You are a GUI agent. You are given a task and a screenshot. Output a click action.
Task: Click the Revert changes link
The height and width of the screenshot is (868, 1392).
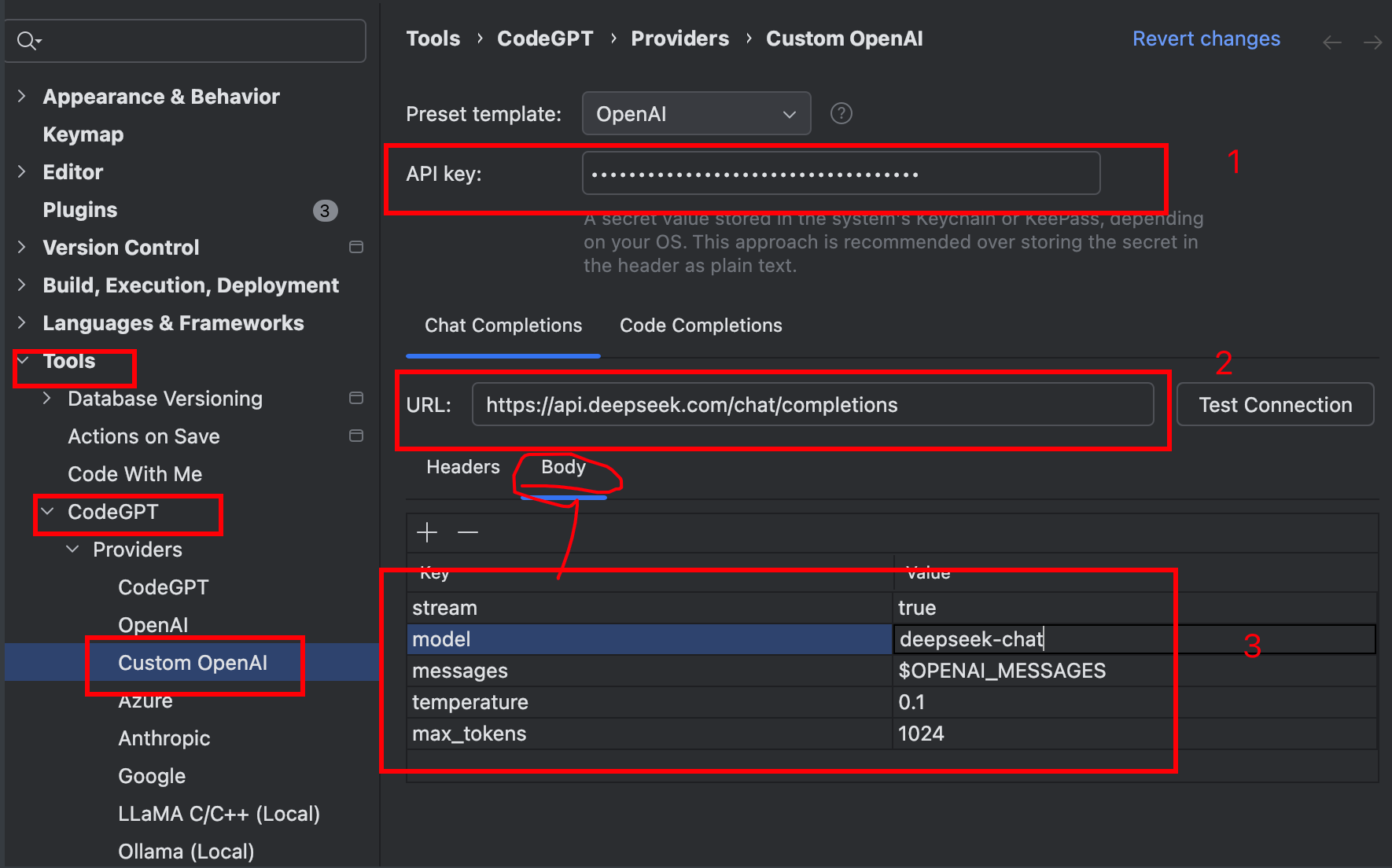(1206, 39)
